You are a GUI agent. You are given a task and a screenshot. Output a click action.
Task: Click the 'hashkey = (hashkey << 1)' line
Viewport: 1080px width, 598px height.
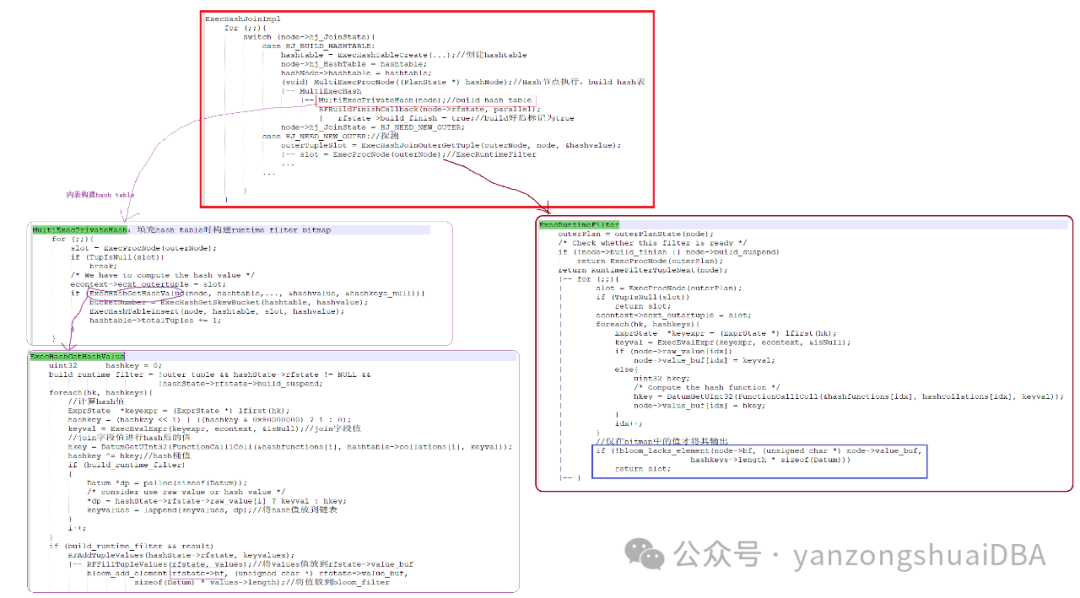click(209, 420)
